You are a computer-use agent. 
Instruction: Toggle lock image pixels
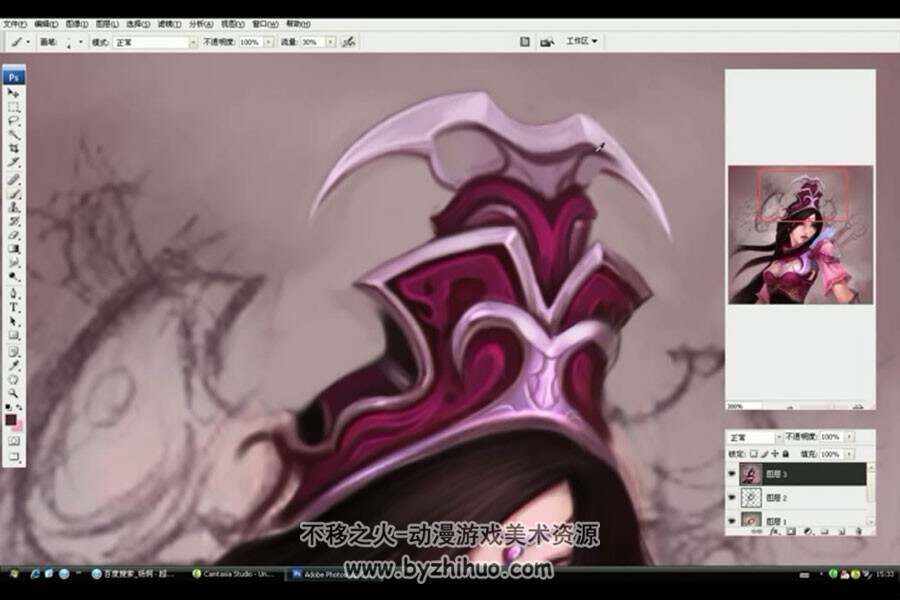tap(765, 454)
